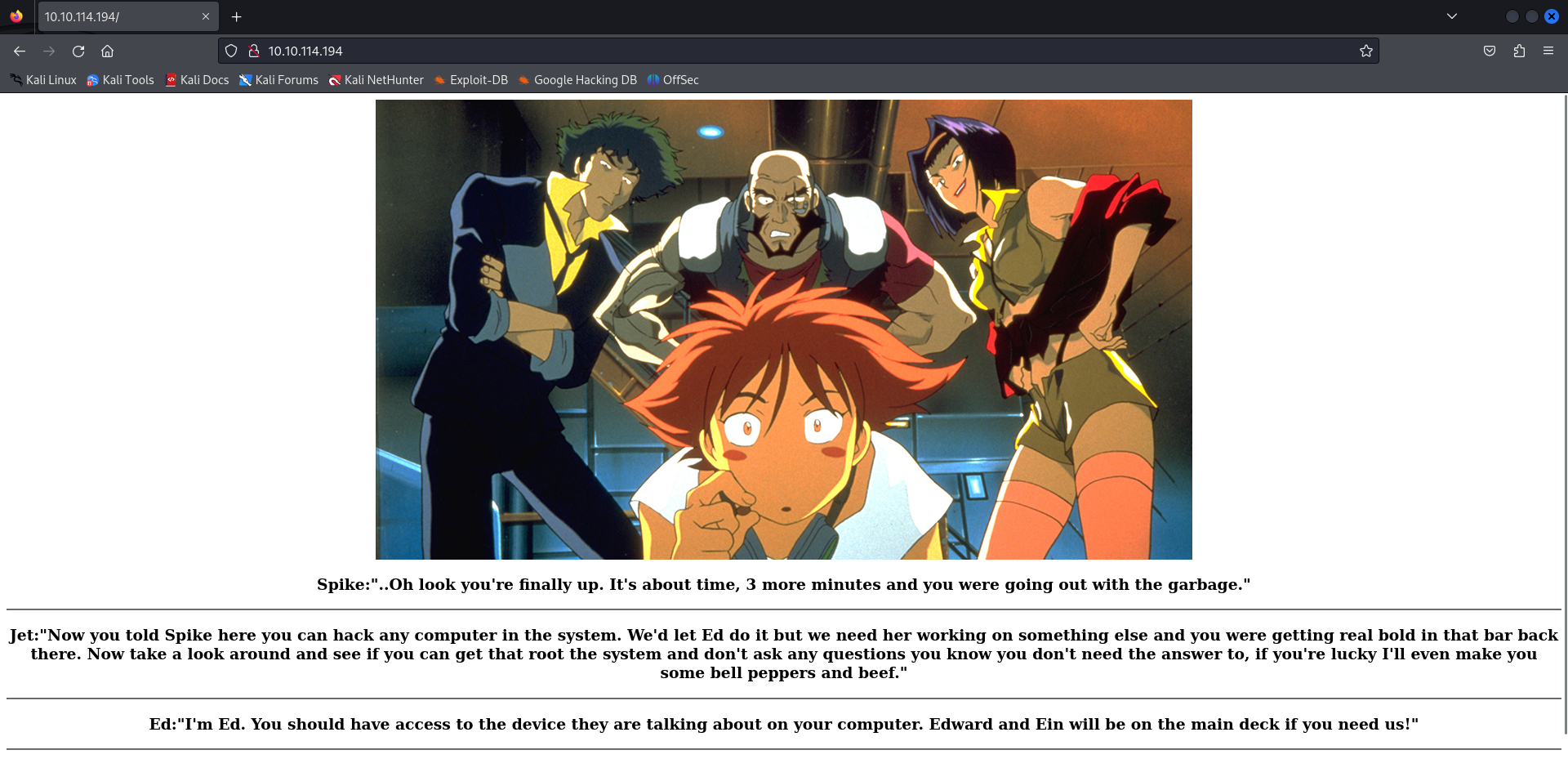Close the 10.10.114.194 tab
Screen dimensions: 1568x768
click(206, 16)
